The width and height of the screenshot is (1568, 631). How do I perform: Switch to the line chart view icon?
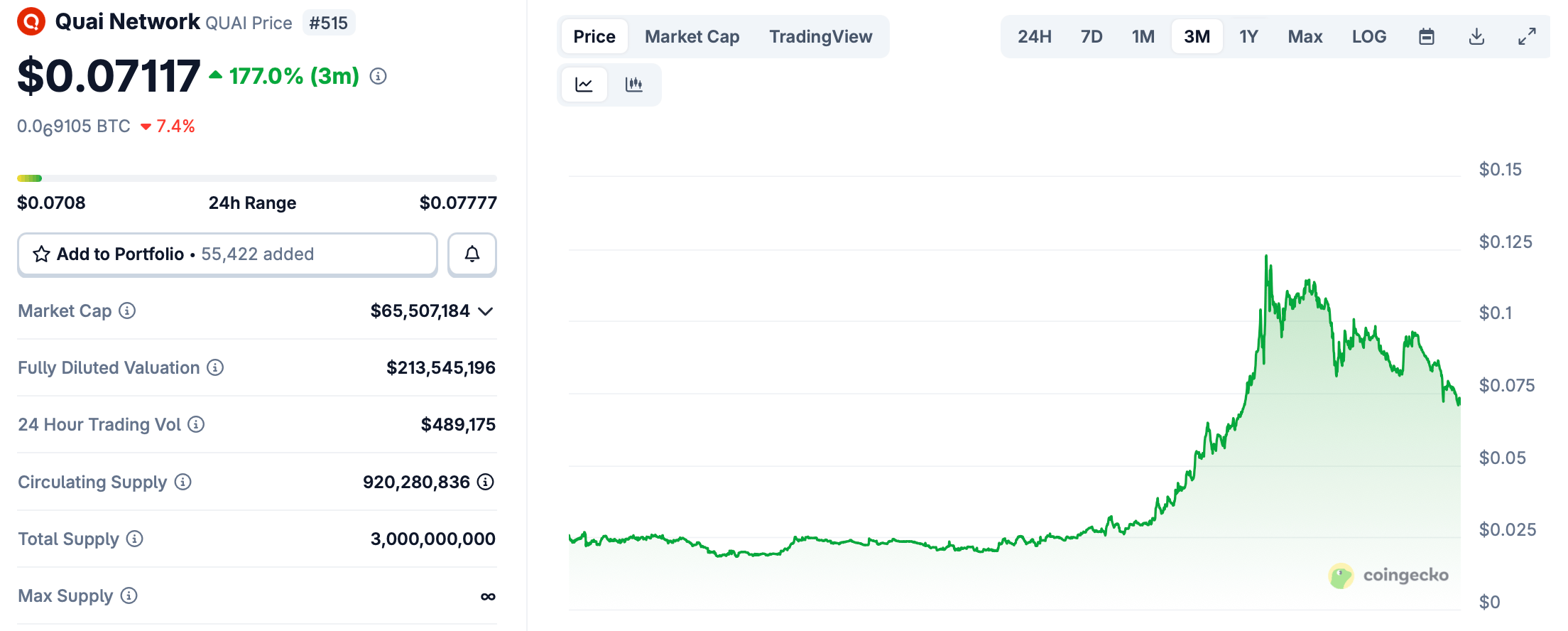pyautogui.click(x=584, y=85)
